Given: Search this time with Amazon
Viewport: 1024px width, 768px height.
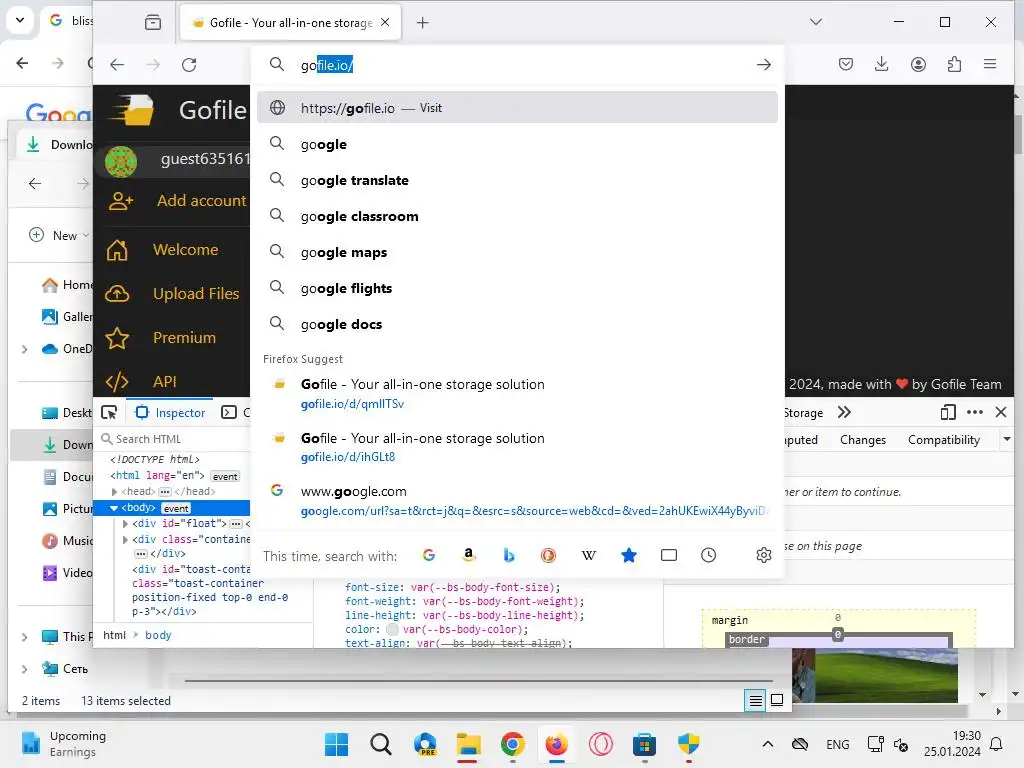Looking at the screenshot, I should click(x=468, y=555).
